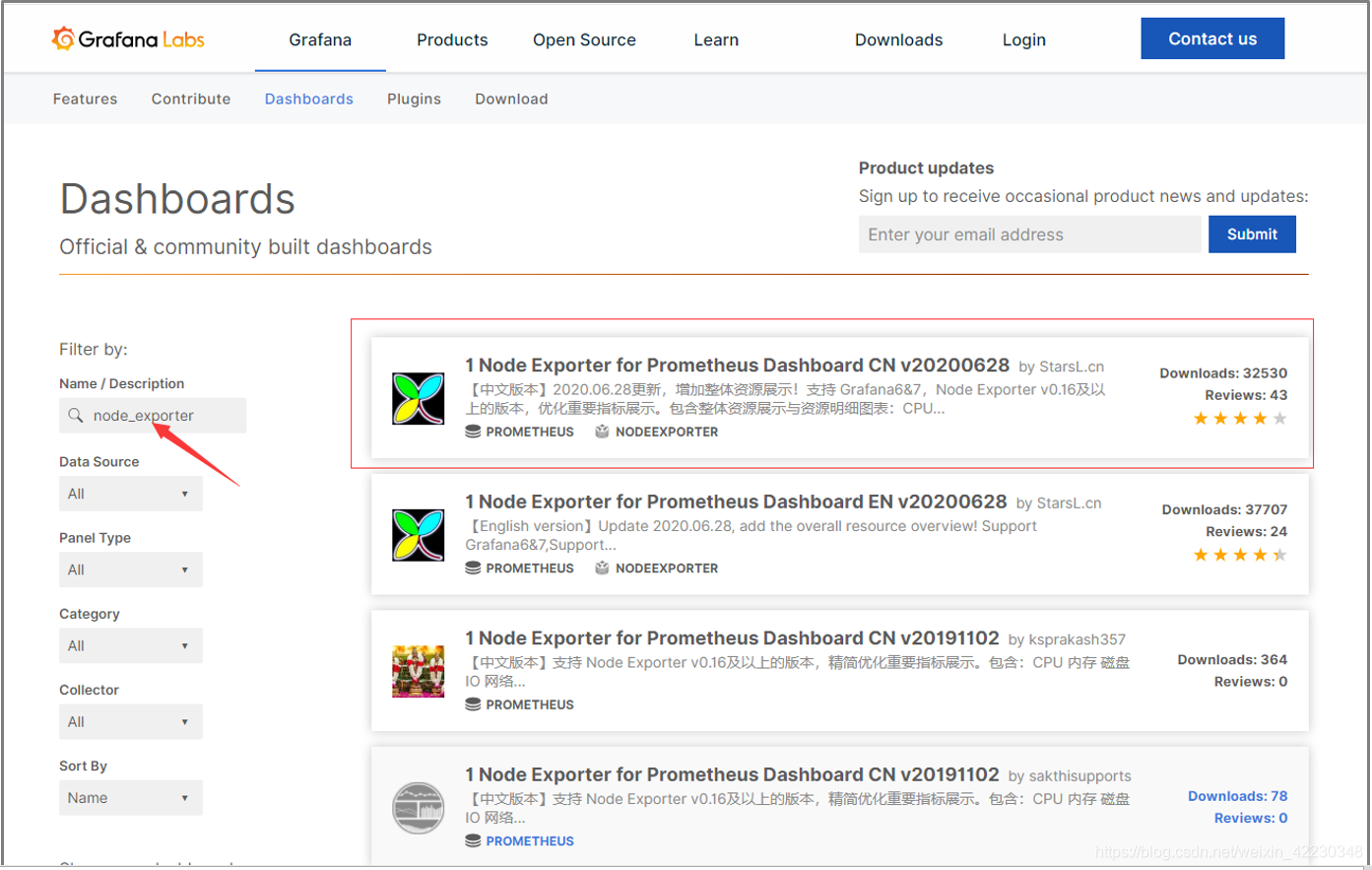Switch to the Contribute sub-tab
1372x870 pixels.
(x=191, y=99)
